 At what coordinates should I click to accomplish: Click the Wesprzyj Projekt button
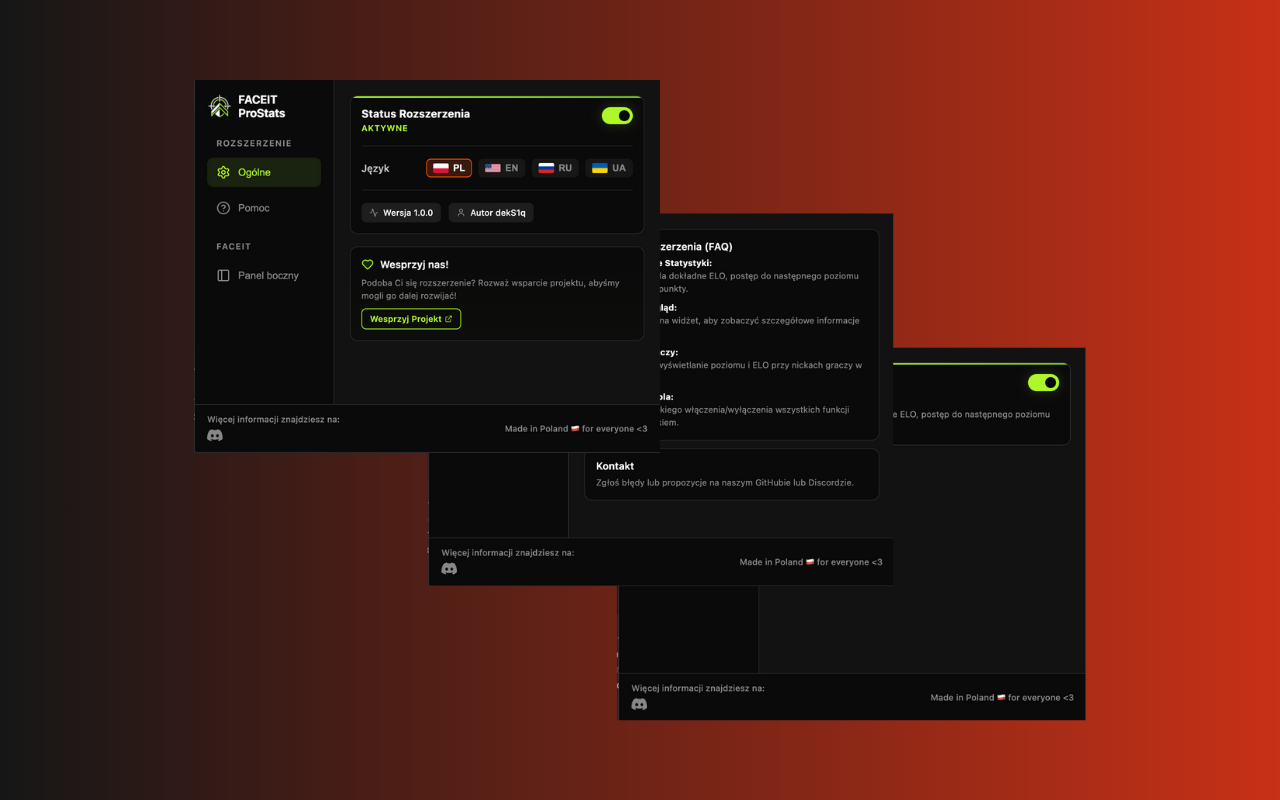(x=410, y=319)
